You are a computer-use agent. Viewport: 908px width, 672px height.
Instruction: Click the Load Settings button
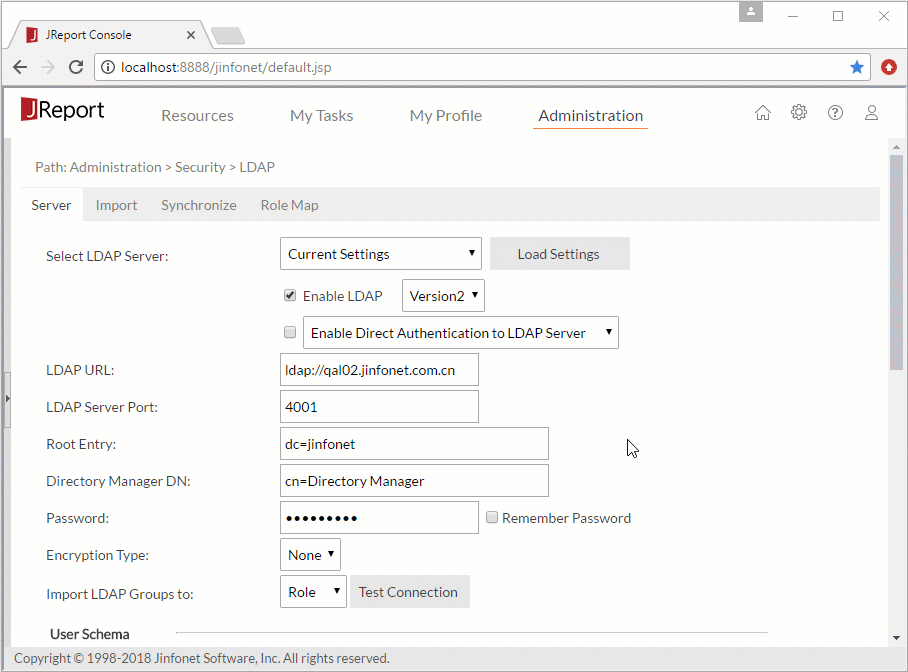[x=559, y=254]
